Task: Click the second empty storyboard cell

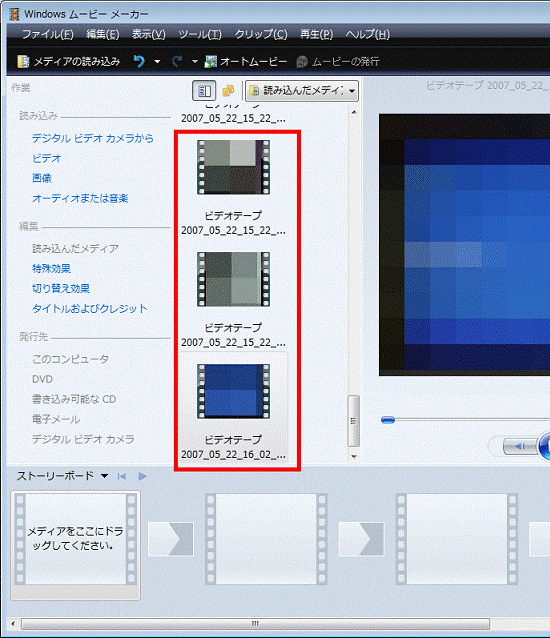Action: pos(266,539)
